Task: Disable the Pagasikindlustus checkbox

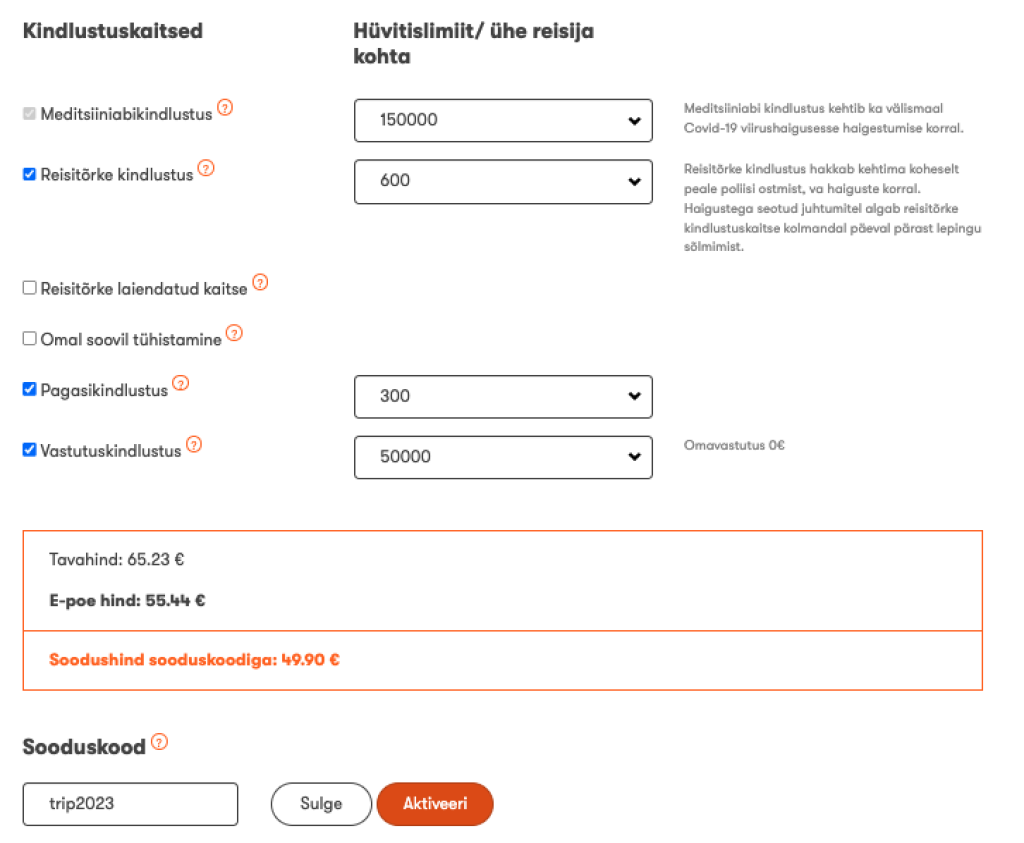Action: pyautogui.click(x=29, y=389)
